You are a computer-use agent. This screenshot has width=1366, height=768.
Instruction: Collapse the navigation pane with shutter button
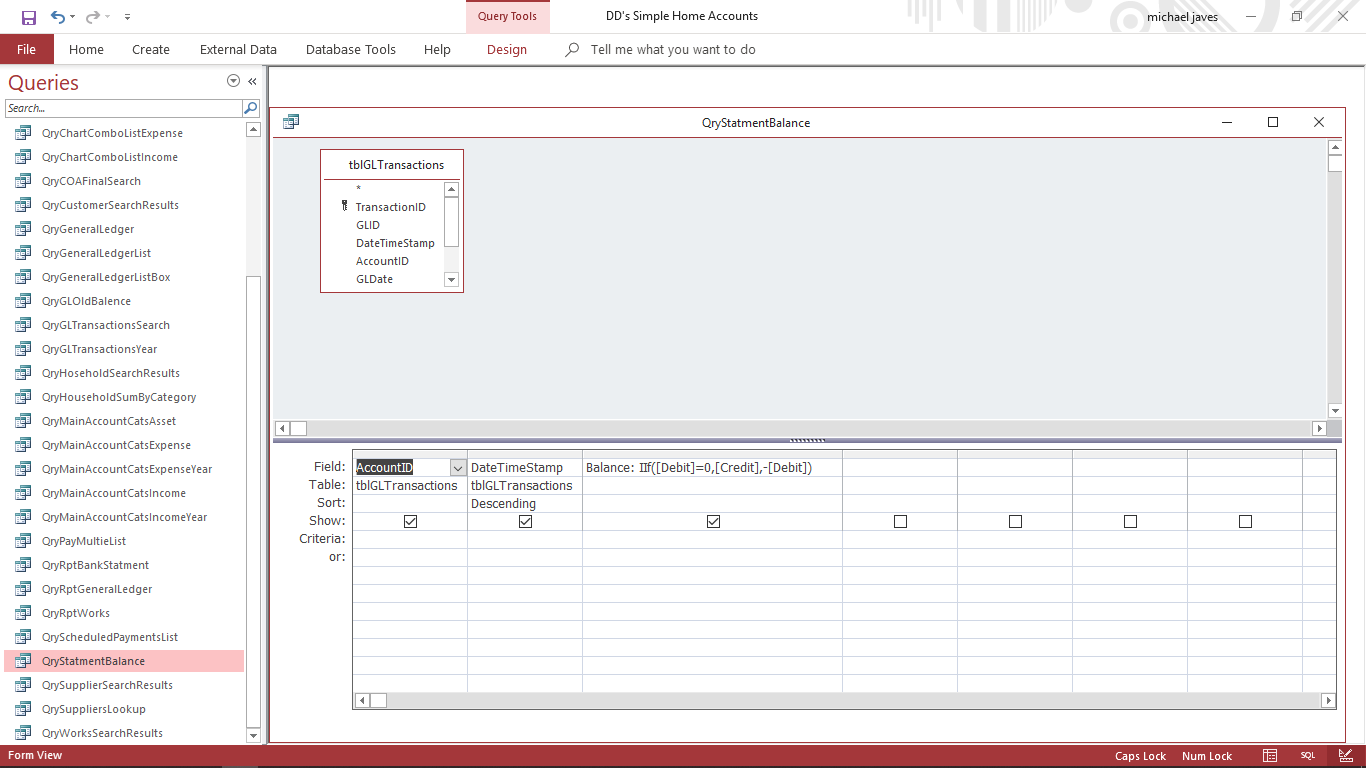point(252,81)
